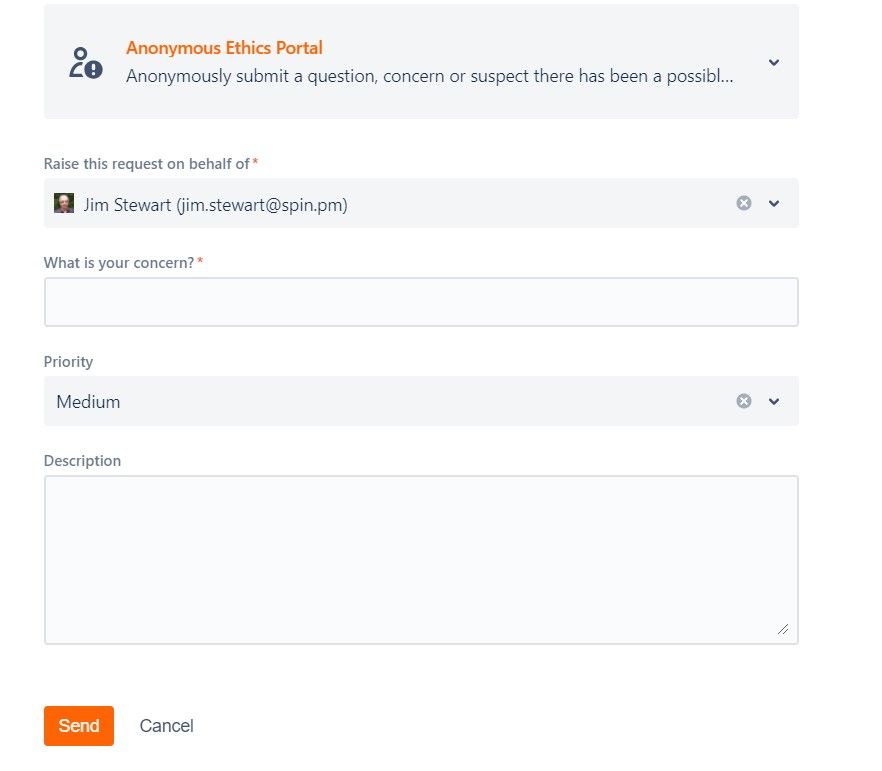Viewport: 882px width, 771px height.
Task: Expand the Anonymous Ethics Portal request type chevron
Action: click(x=774, y=62)
